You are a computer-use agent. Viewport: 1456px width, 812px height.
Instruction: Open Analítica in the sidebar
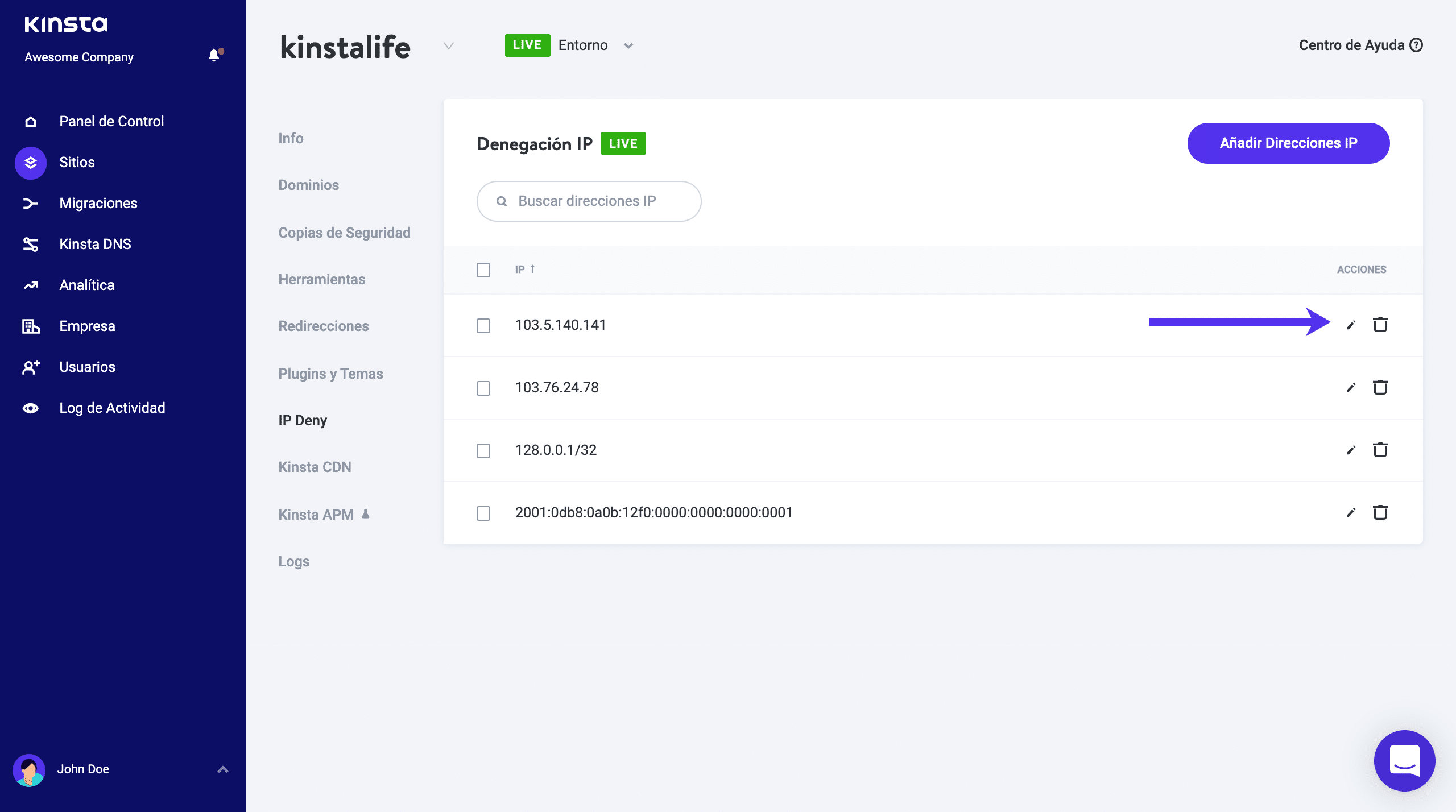pos(86,285)
